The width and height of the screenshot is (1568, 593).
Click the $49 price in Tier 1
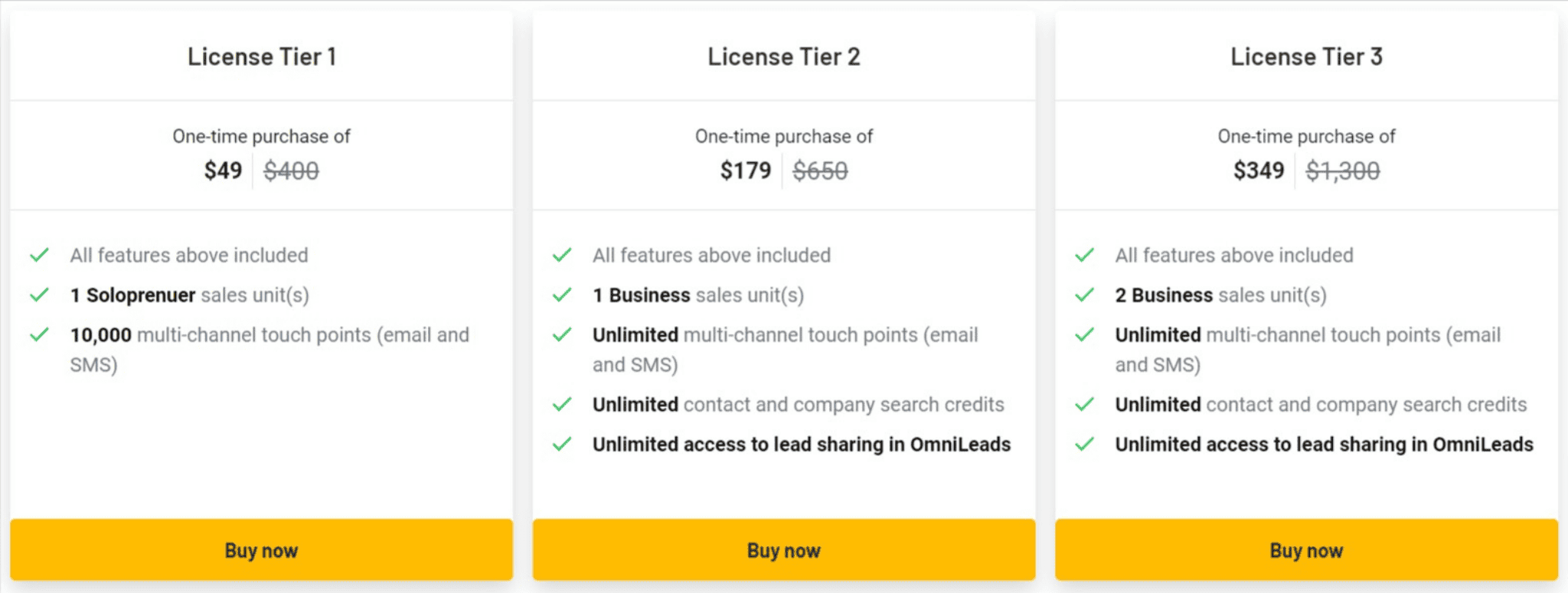tap(223, 170)
